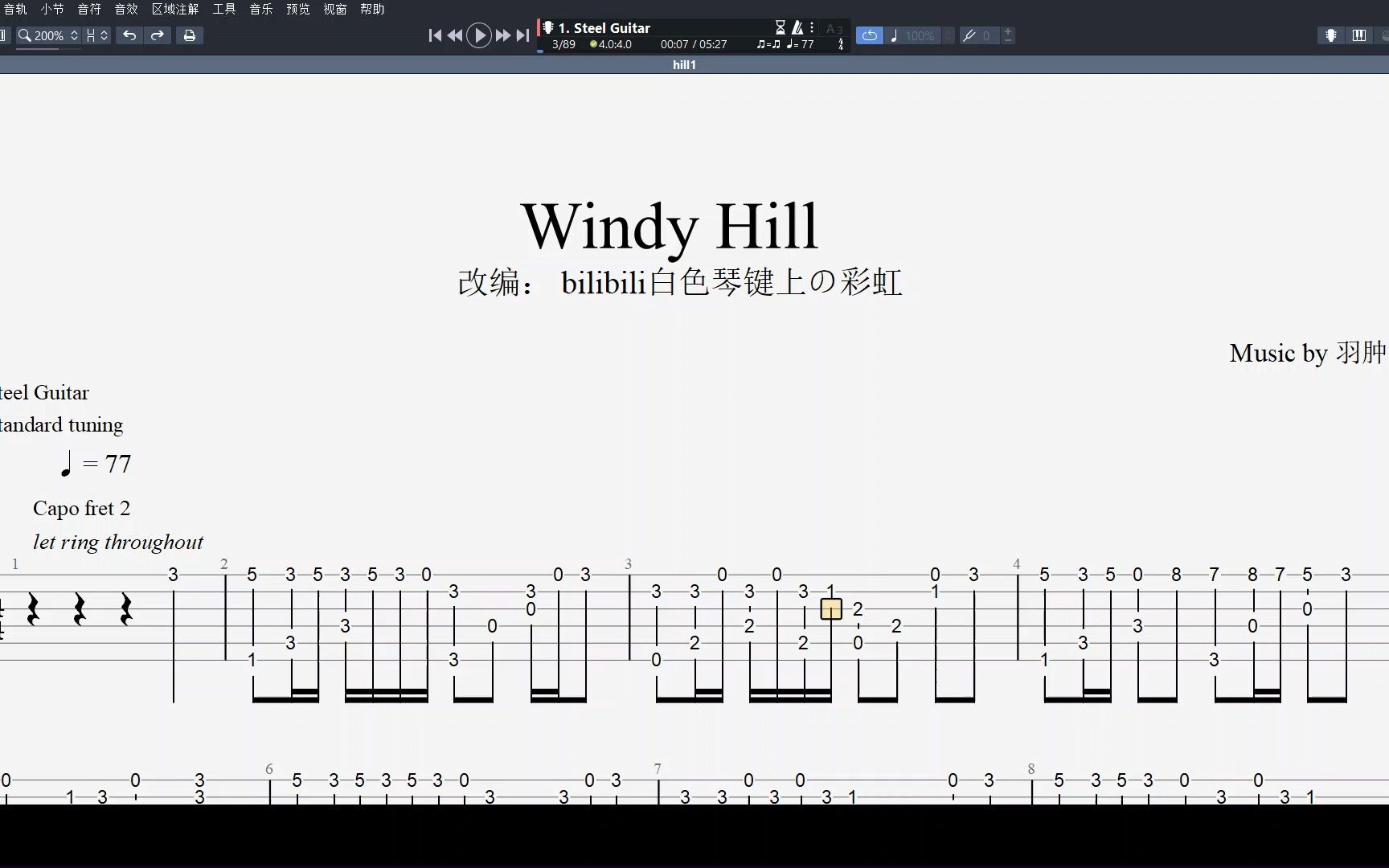This screenshot has height=868, width=1389.
Task: Click the relative speed note icon
Action: point(894,35)
